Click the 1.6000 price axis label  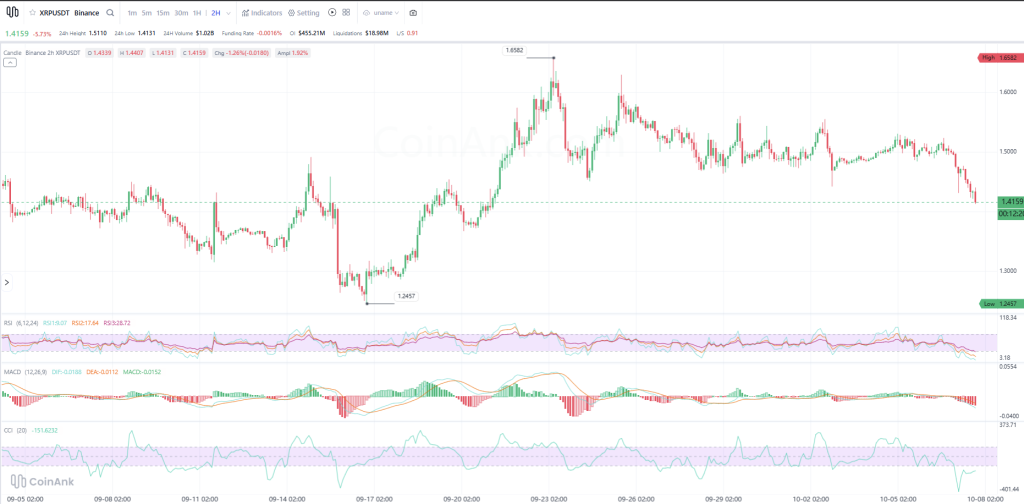point(1008,92)
